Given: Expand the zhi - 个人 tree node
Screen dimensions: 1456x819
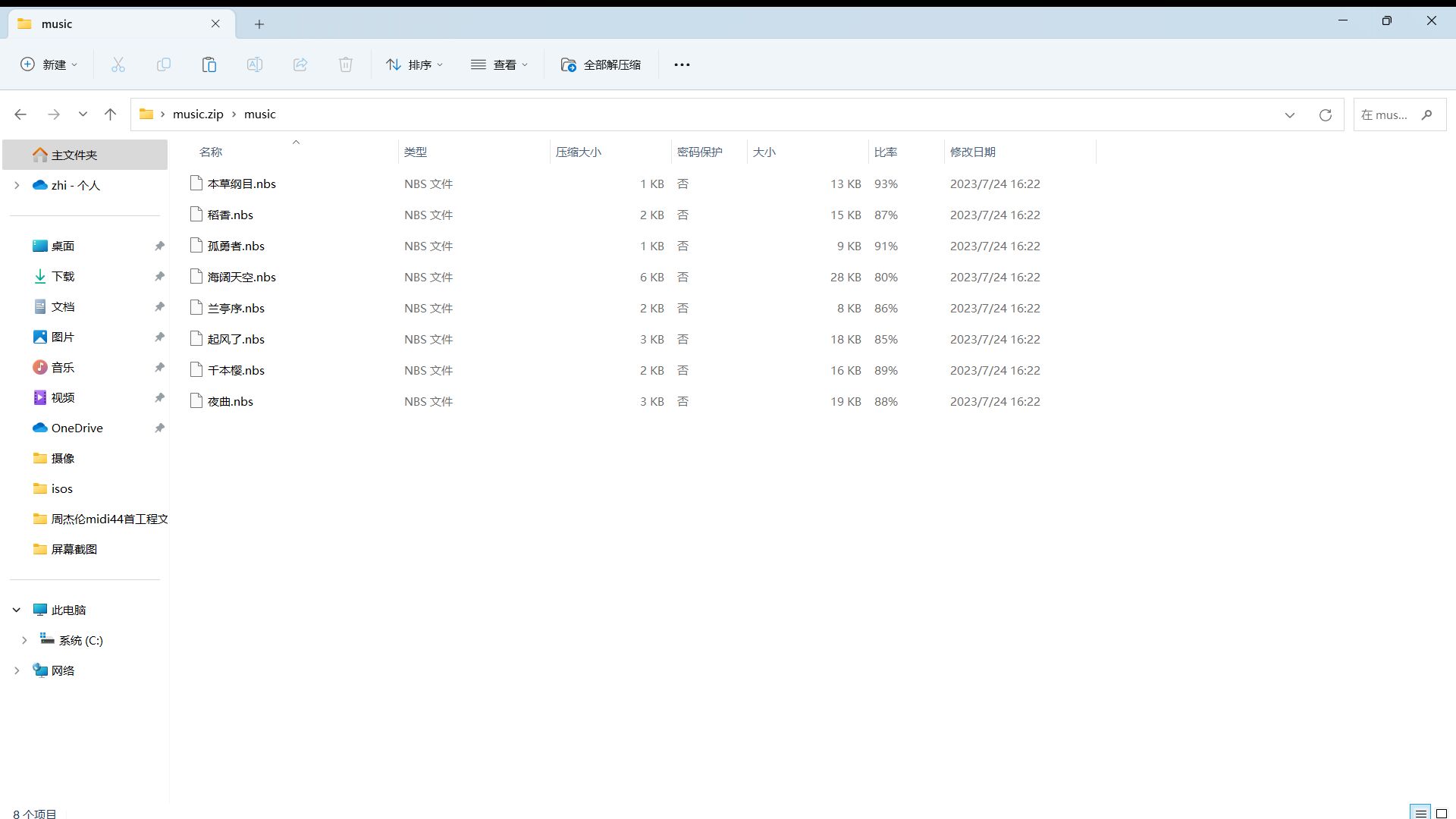Looking at the screenshot, I should pyautogui.click(x=17, y=185).
